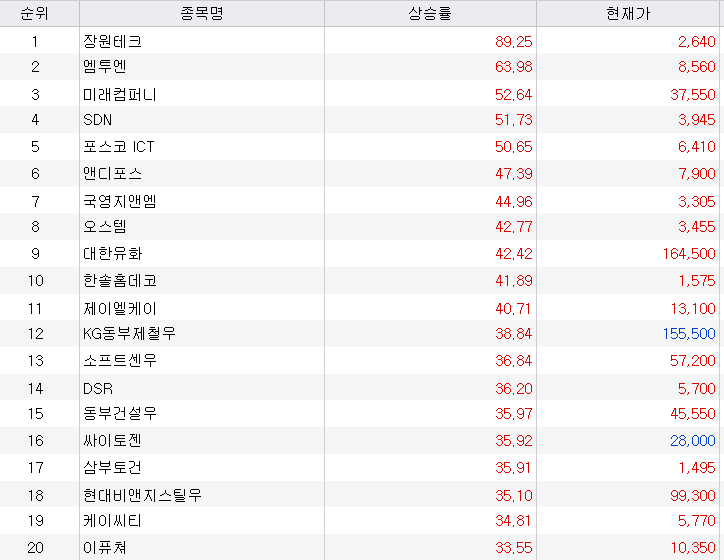Select stock name 오스템

(x=105, y=226)
